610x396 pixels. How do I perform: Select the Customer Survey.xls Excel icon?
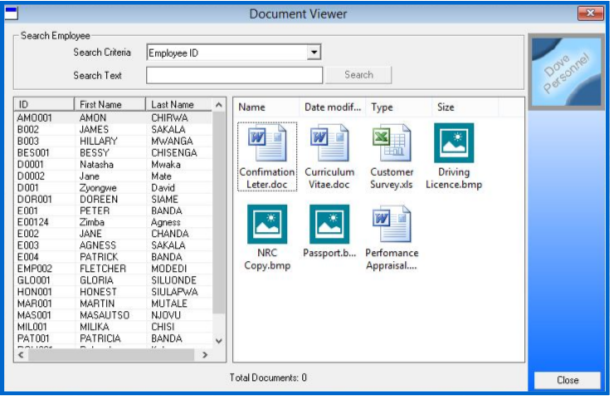[392, 143]
